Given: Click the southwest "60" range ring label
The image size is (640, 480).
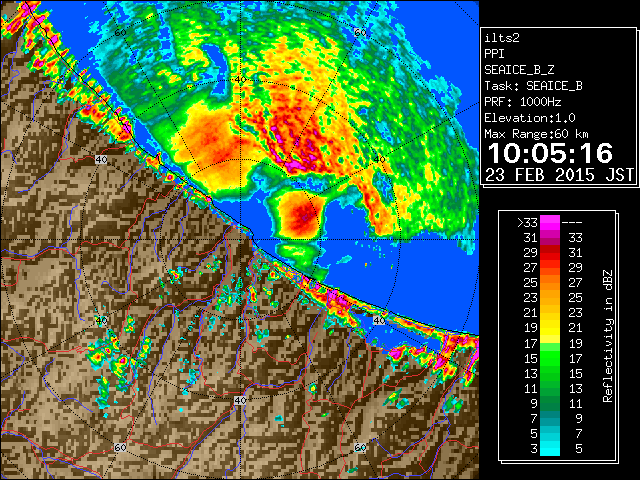Looking at the screenshot, I should pyautogui.click(x=120, y=448).
